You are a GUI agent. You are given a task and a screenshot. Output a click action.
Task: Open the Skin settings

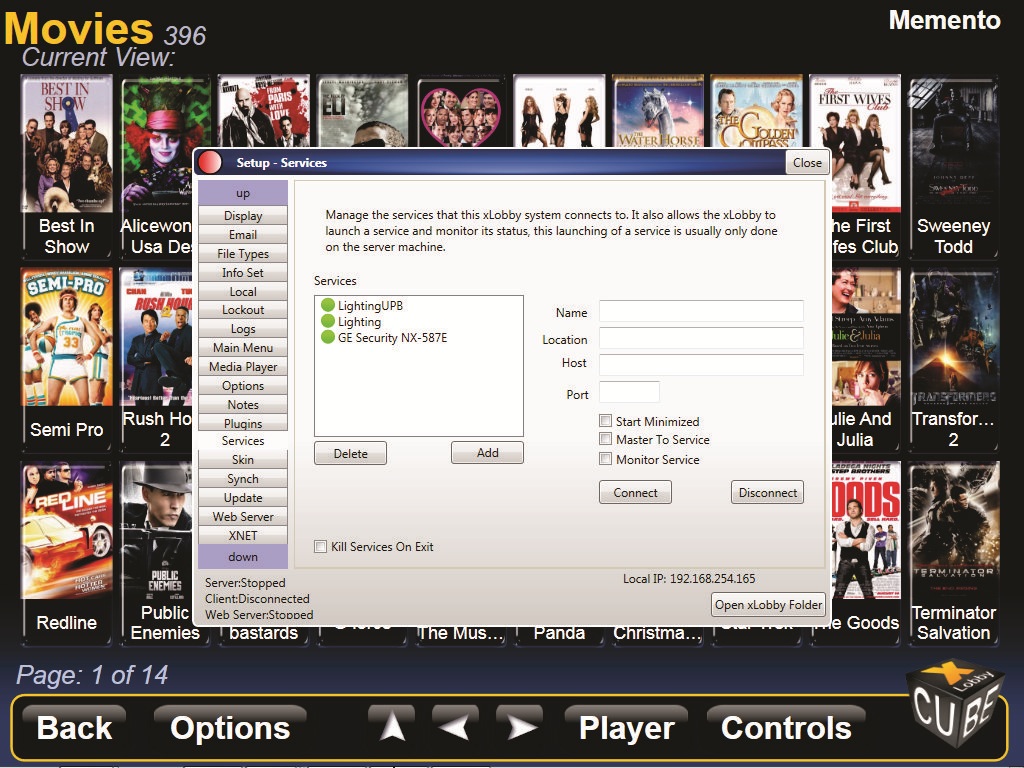(243, 460)
